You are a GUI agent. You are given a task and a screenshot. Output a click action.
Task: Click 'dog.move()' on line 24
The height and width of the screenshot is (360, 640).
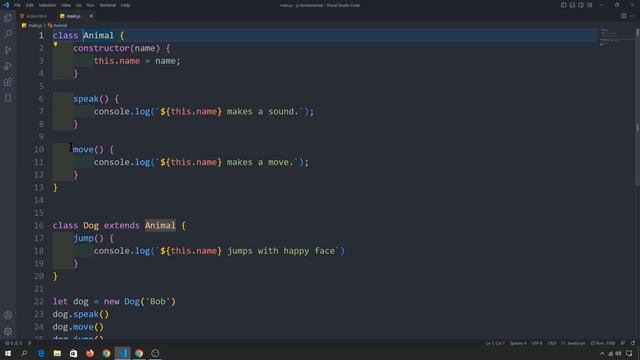[78, 327]
